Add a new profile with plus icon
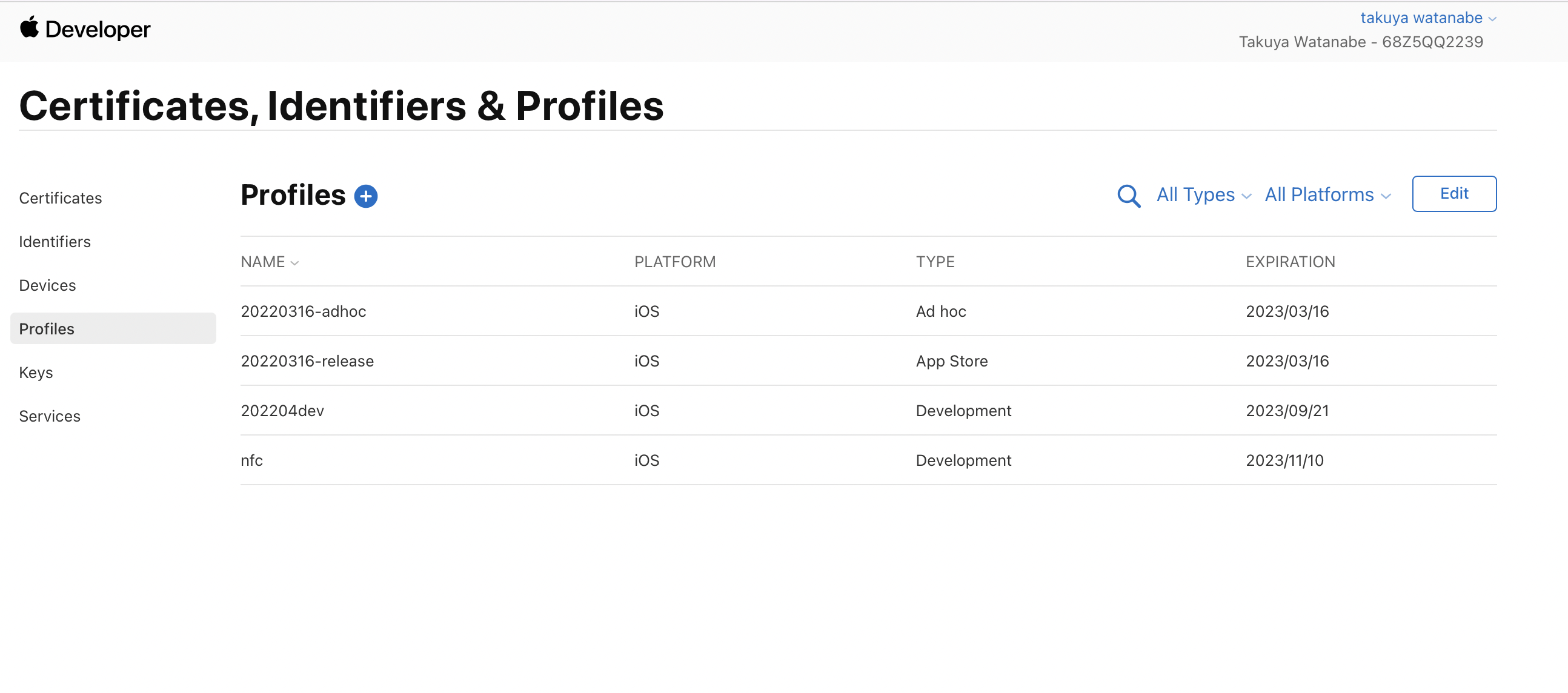 click(366, 196)
